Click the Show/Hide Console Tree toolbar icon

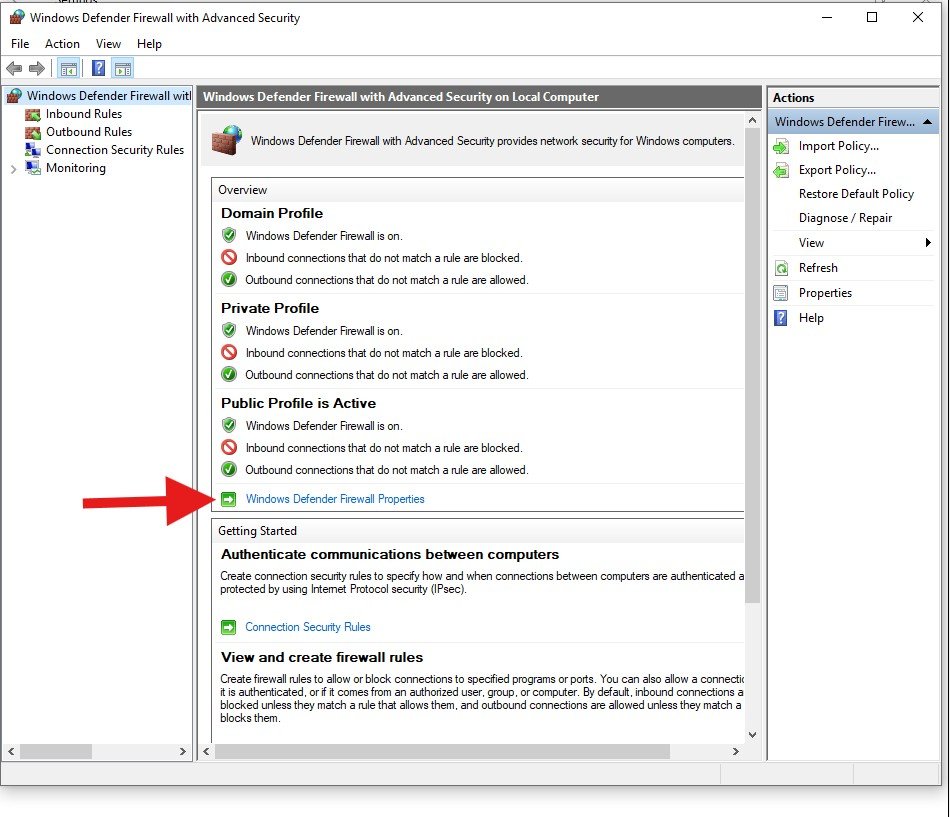69,69
